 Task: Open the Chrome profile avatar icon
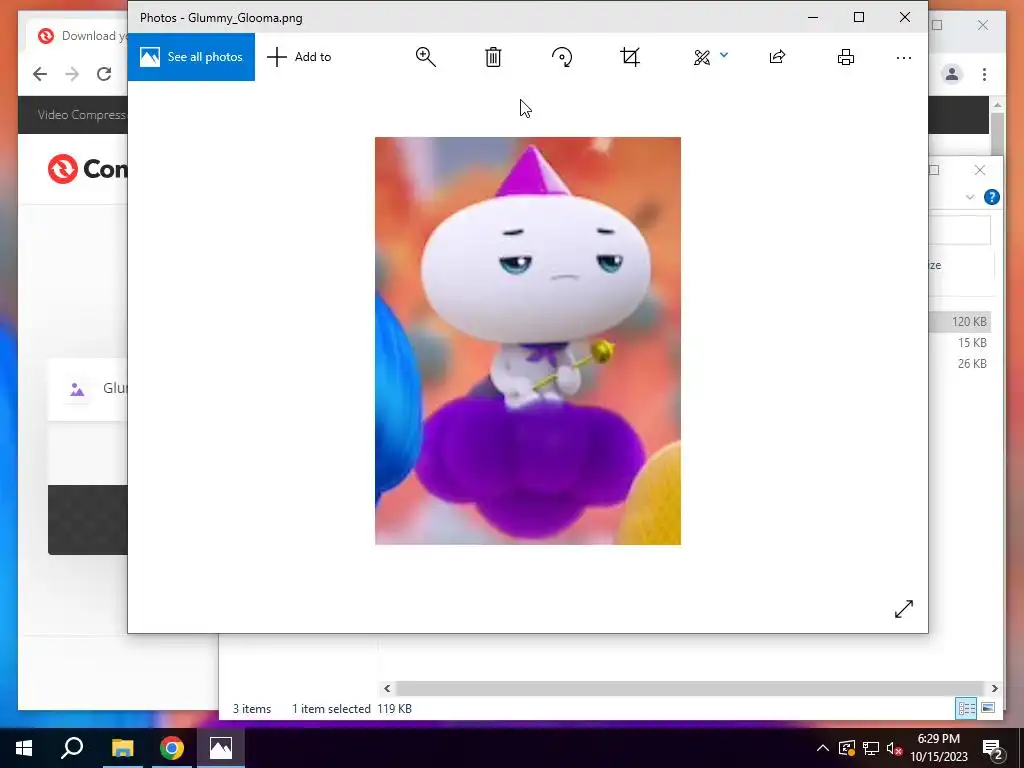point(952,74)
